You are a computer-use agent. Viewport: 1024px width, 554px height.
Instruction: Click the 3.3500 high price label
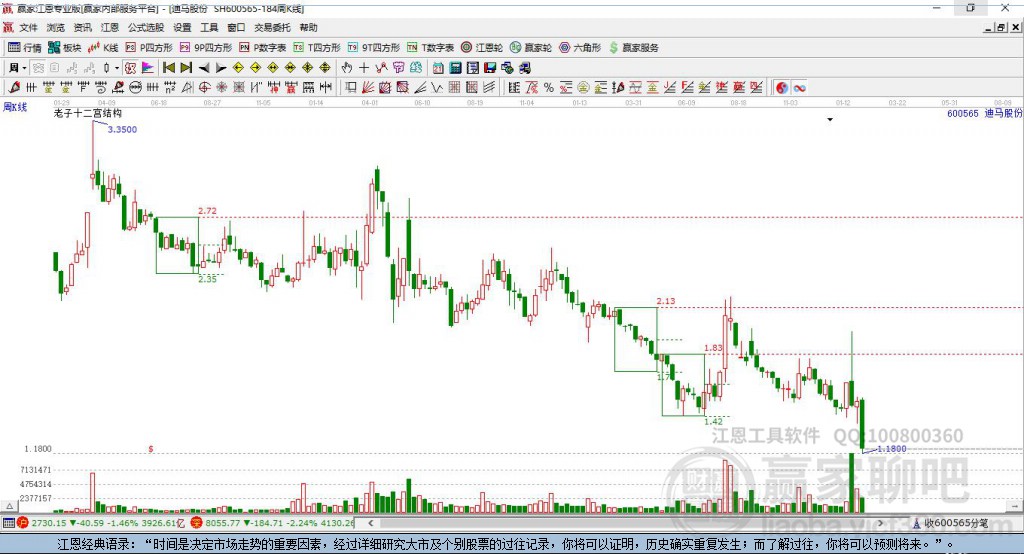click(122, 129)
